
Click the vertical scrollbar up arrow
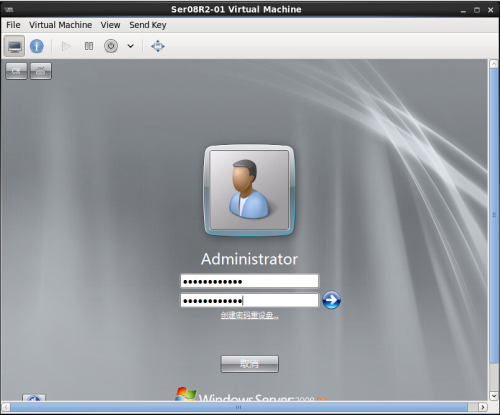(x=494, y=64)
